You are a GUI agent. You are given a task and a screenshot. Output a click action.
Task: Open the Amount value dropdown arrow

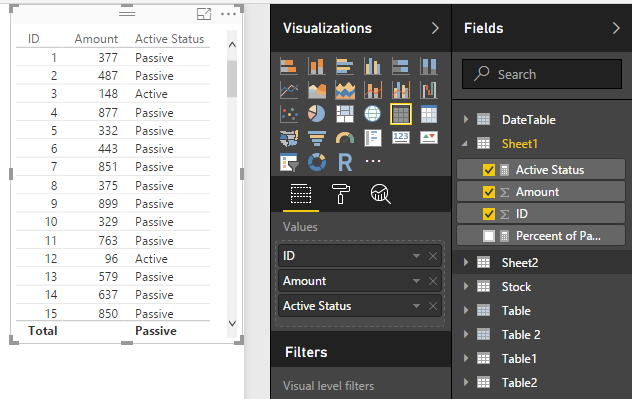416,281
